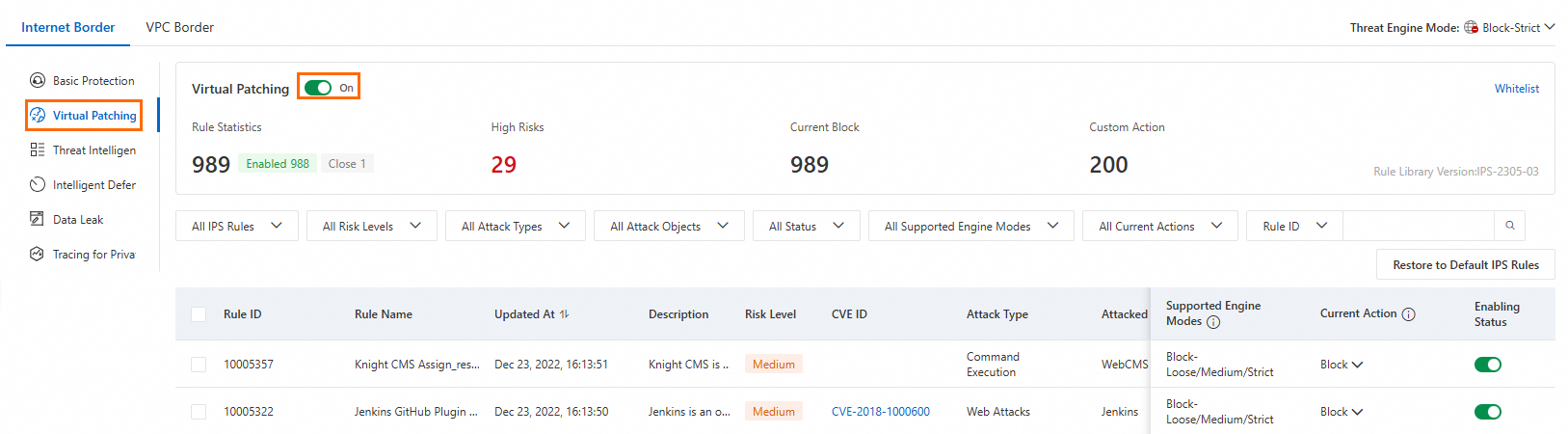Click the Medium tag for rule 10005357

(774, 365)
